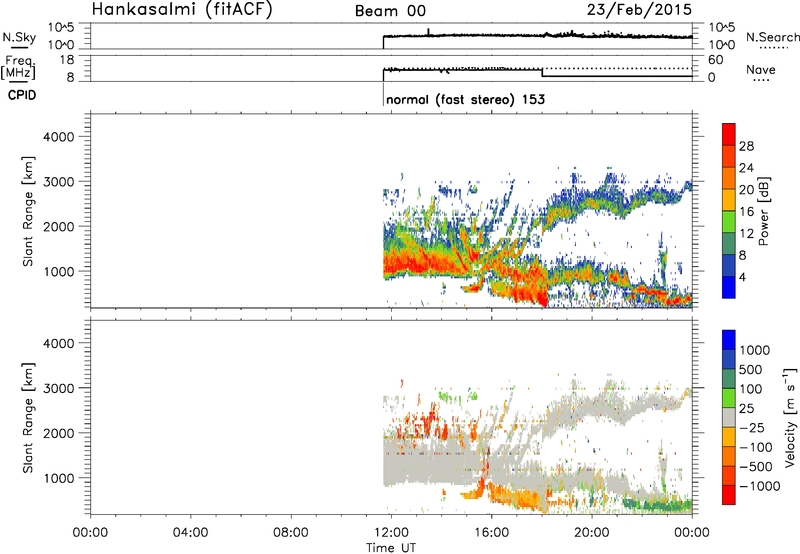Click the Freq. [MHz] axis label
The height and width of the screenshot is (554, 800).
coord(19,67)
